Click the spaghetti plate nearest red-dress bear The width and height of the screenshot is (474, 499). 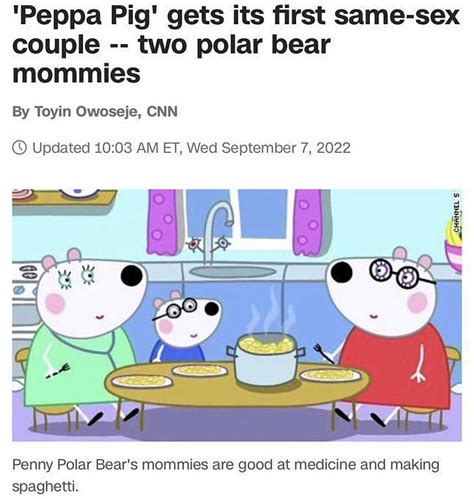tap(330, 375)
